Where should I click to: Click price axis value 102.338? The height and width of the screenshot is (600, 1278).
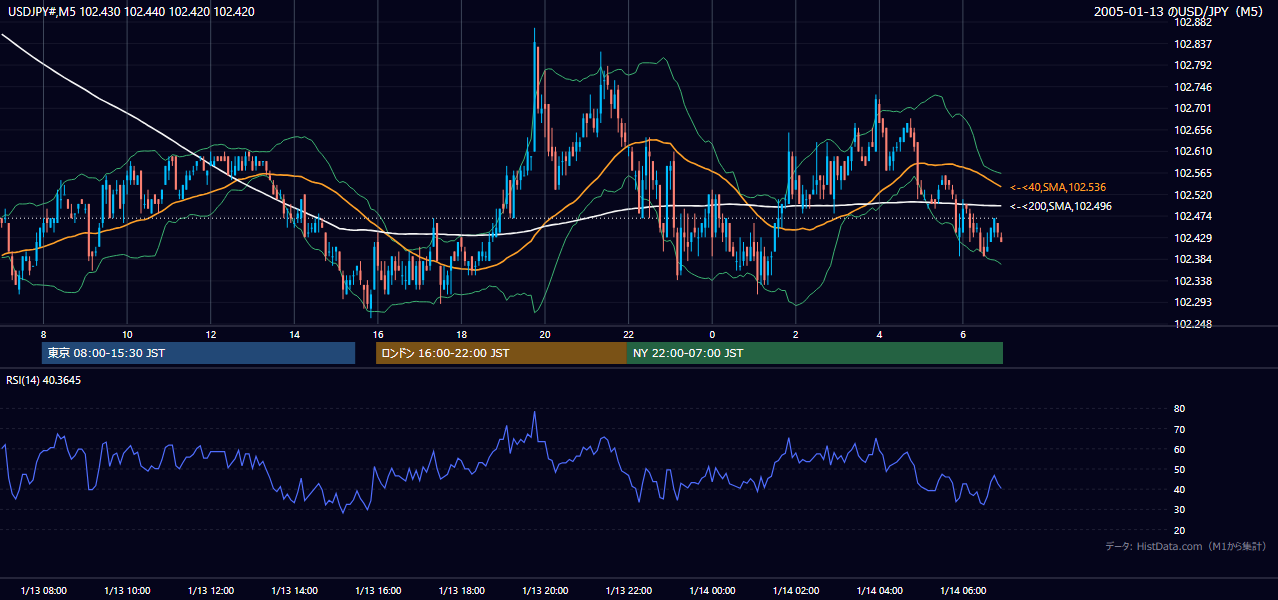tap(1194, 281)
